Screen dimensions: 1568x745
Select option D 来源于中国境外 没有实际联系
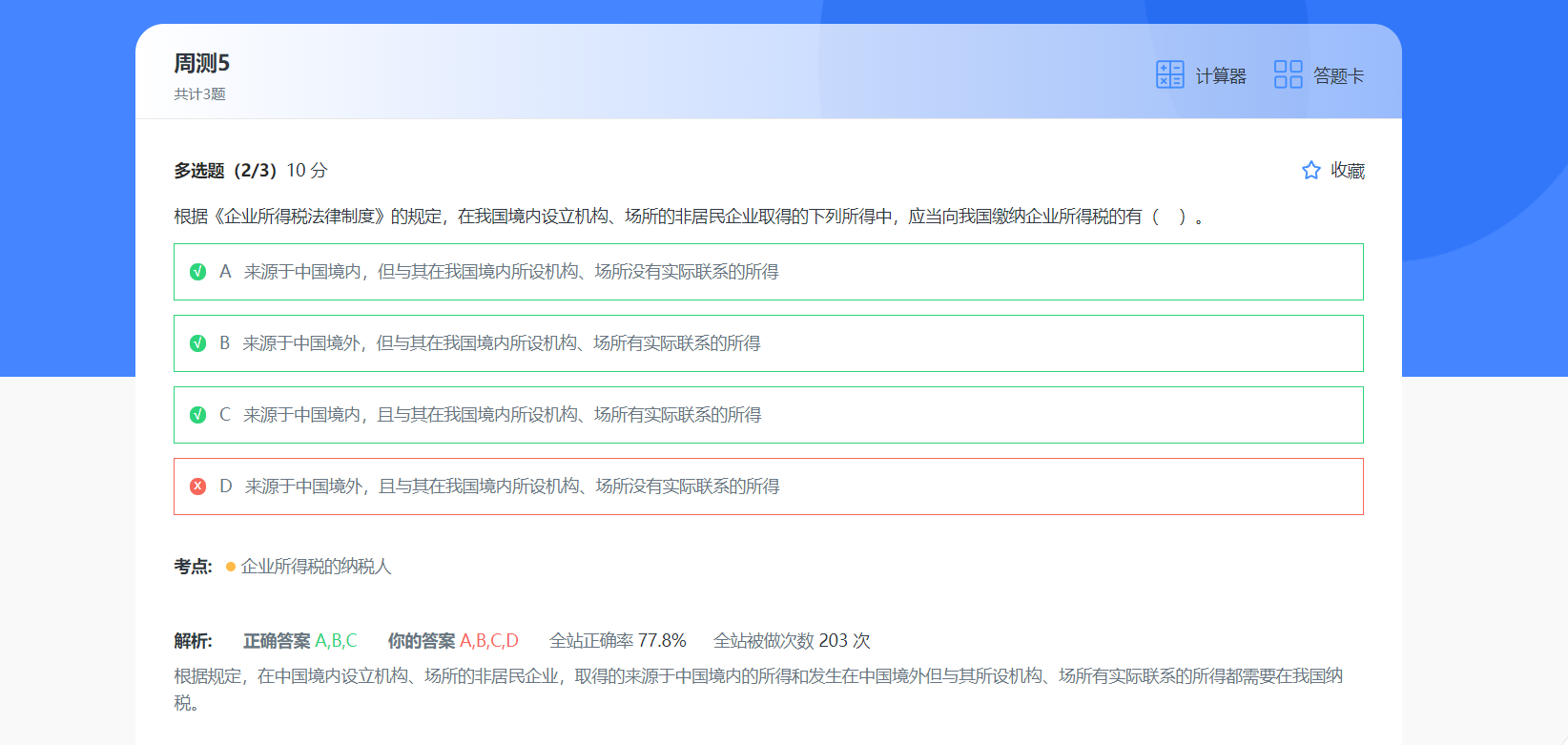pos(512,486)
